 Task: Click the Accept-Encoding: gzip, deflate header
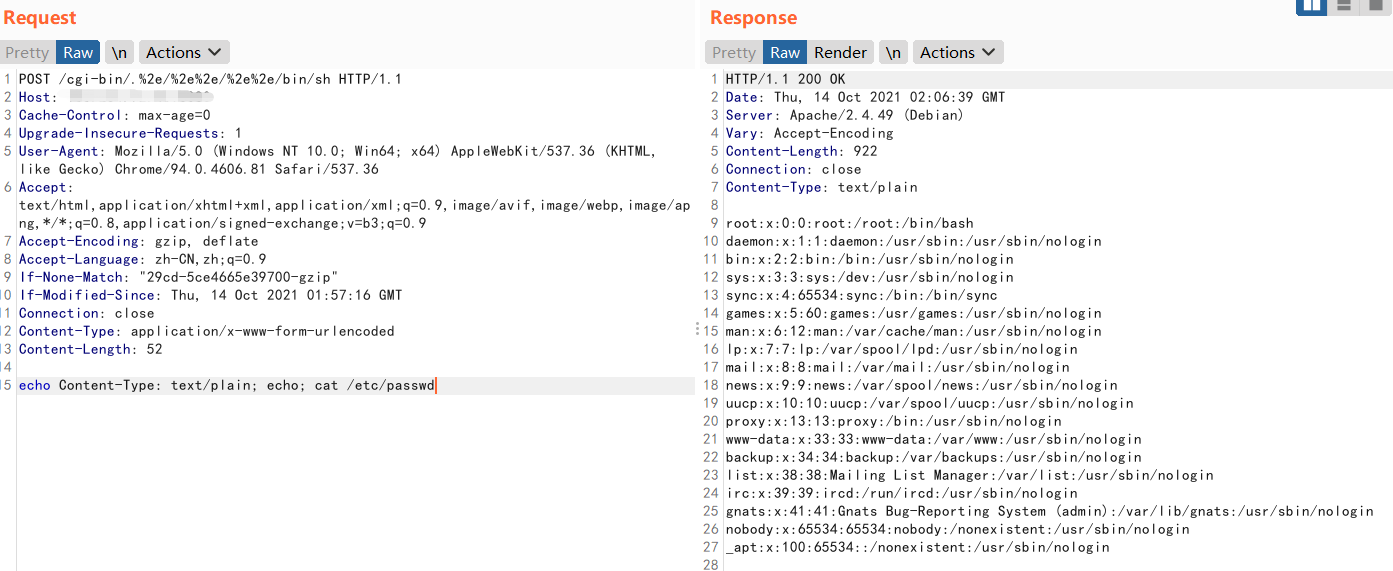point(138,241)
